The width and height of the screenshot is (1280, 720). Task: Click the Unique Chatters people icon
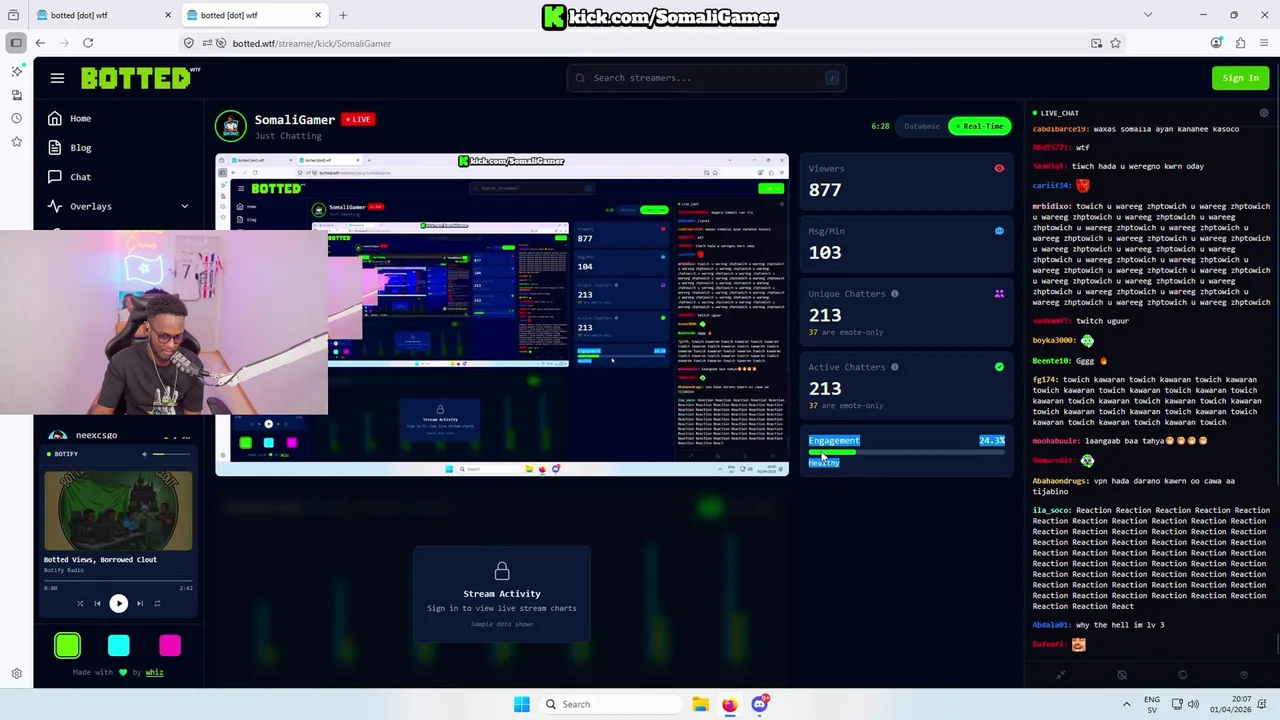(999, 294)
